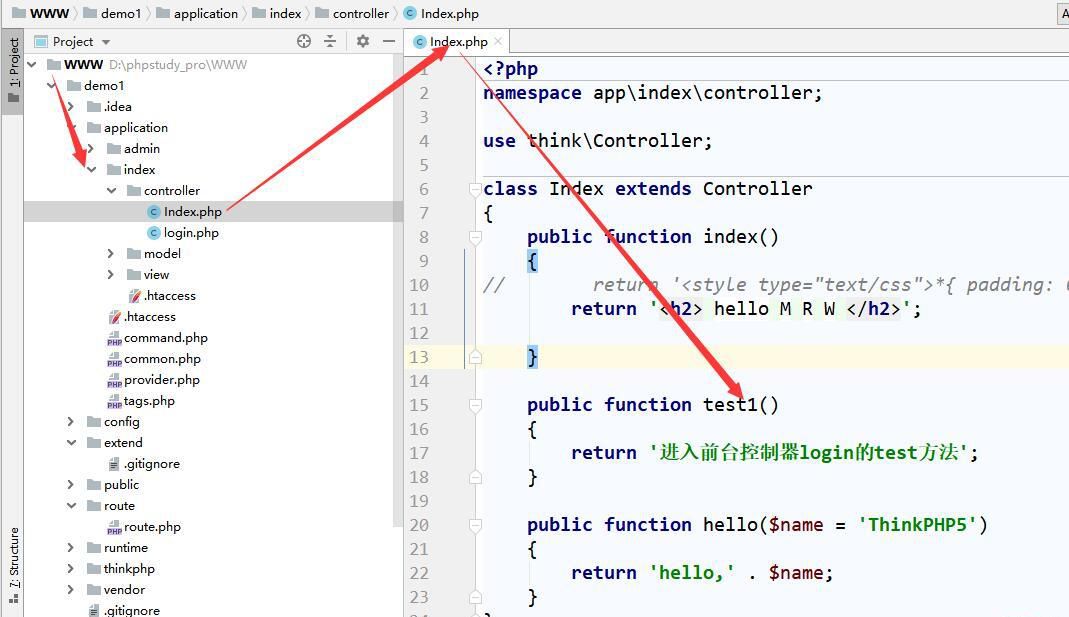
Task: Expand the vendor folder
Action: click(71, 590)
